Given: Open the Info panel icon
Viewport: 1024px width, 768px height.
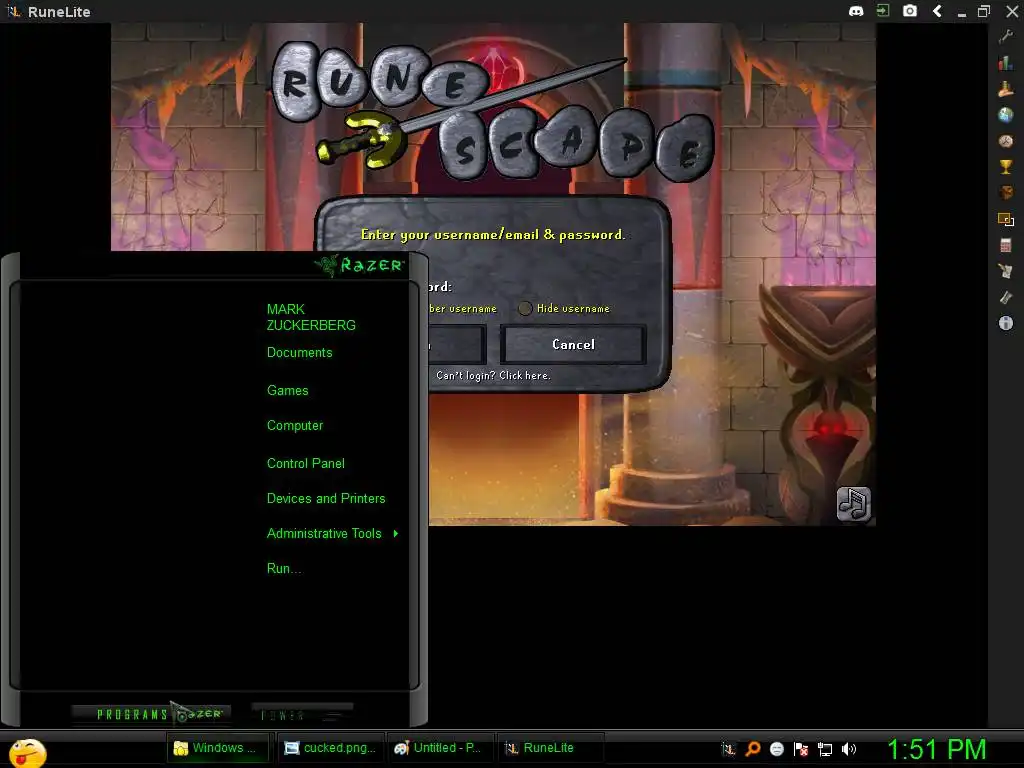Looking at the screenshot, I should click(x=1006, y=323).
